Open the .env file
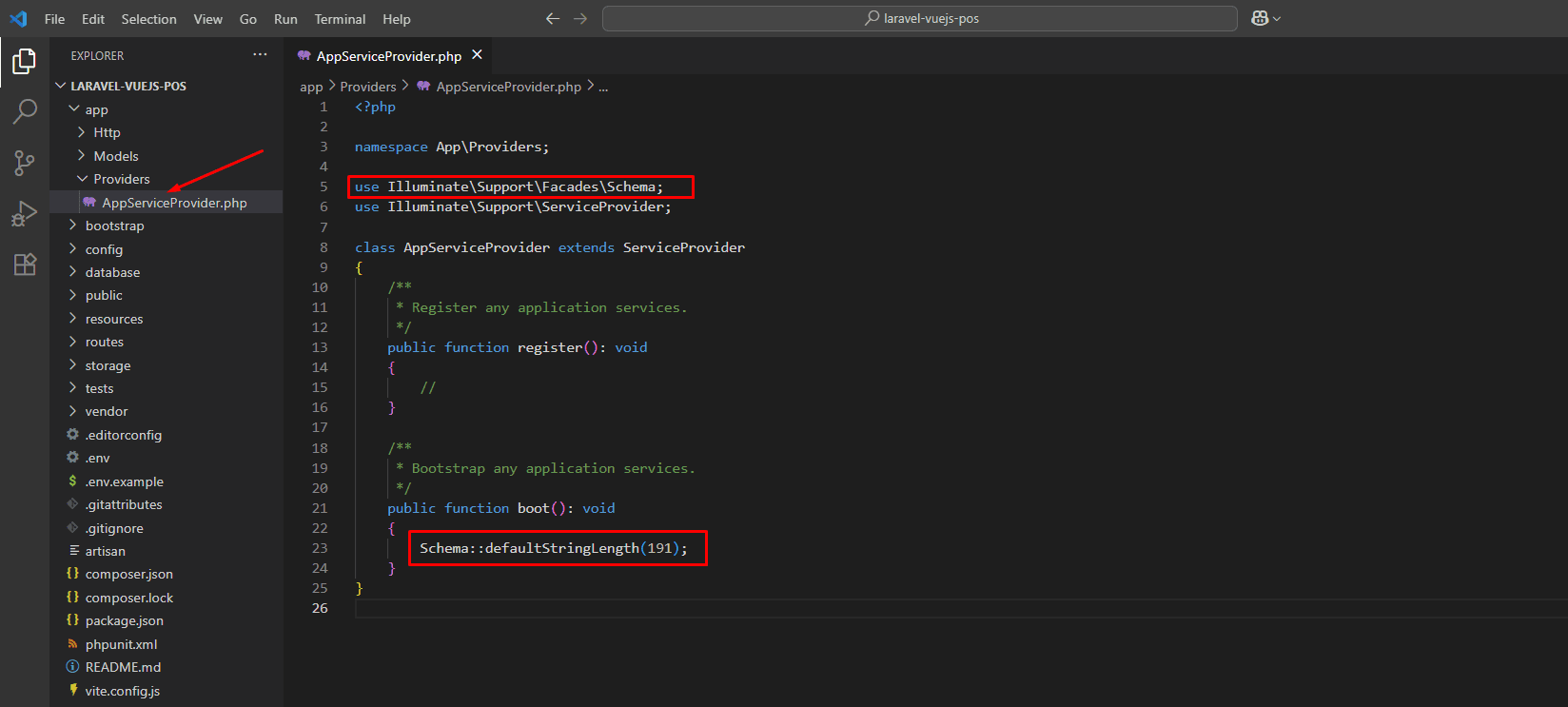The width and height of the screenshot is (1568, 707). 97,458
